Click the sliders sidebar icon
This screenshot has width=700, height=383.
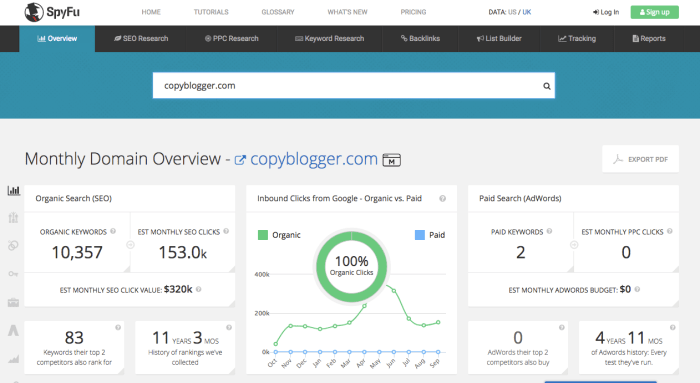(13, 218)
